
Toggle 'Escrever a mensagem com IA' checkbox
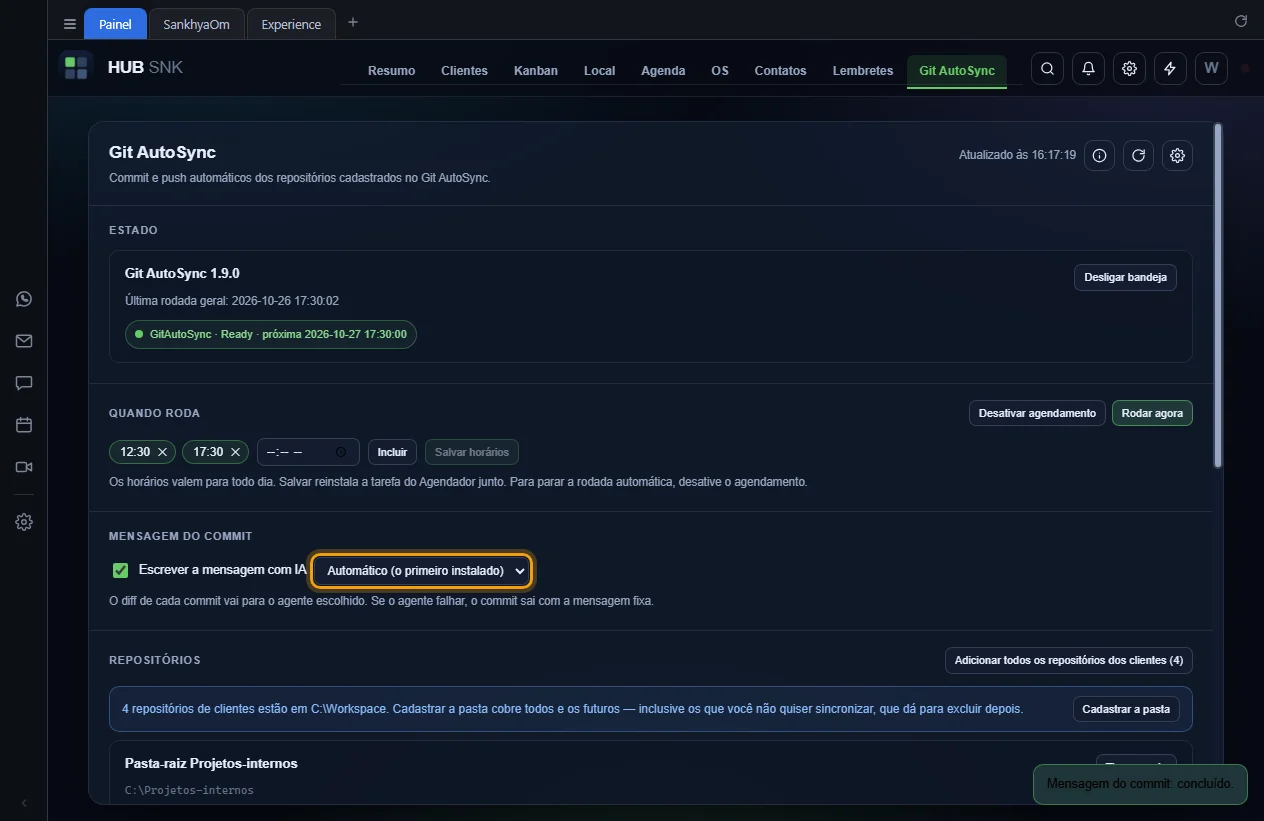120,570
